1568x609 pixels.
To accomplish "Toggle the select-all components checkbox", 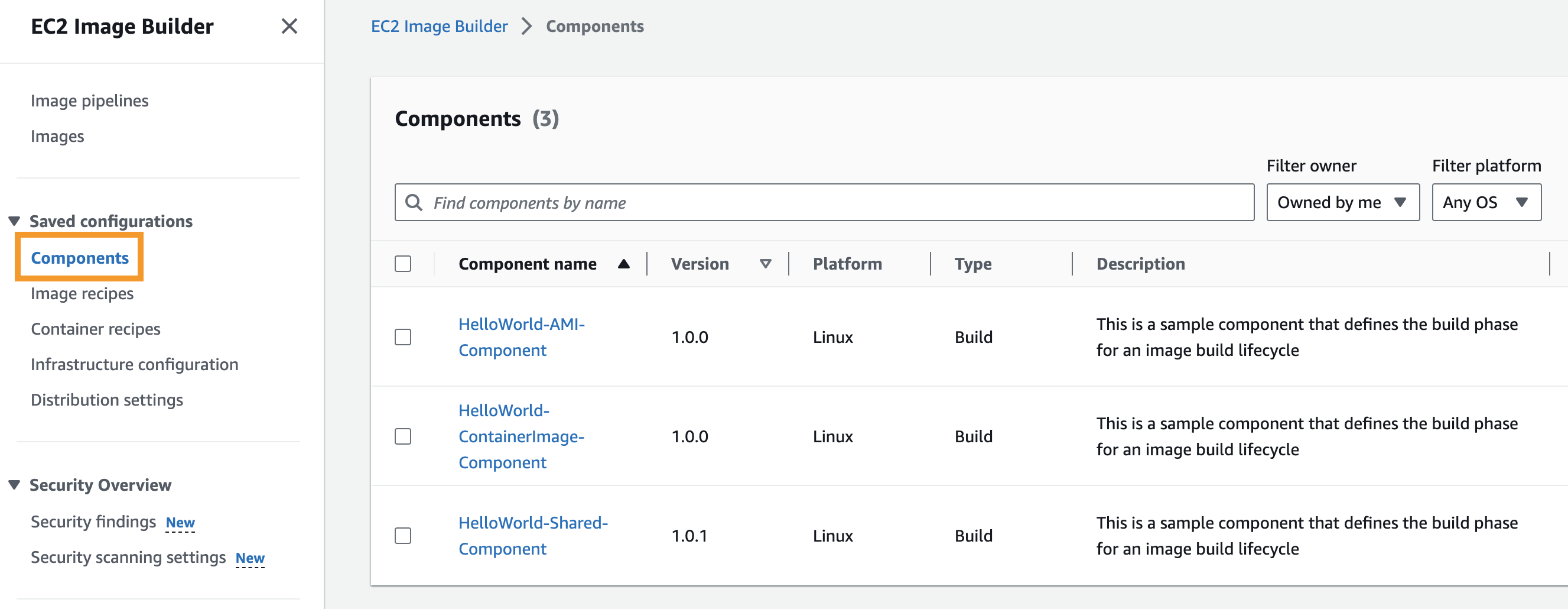I will 403,264.
